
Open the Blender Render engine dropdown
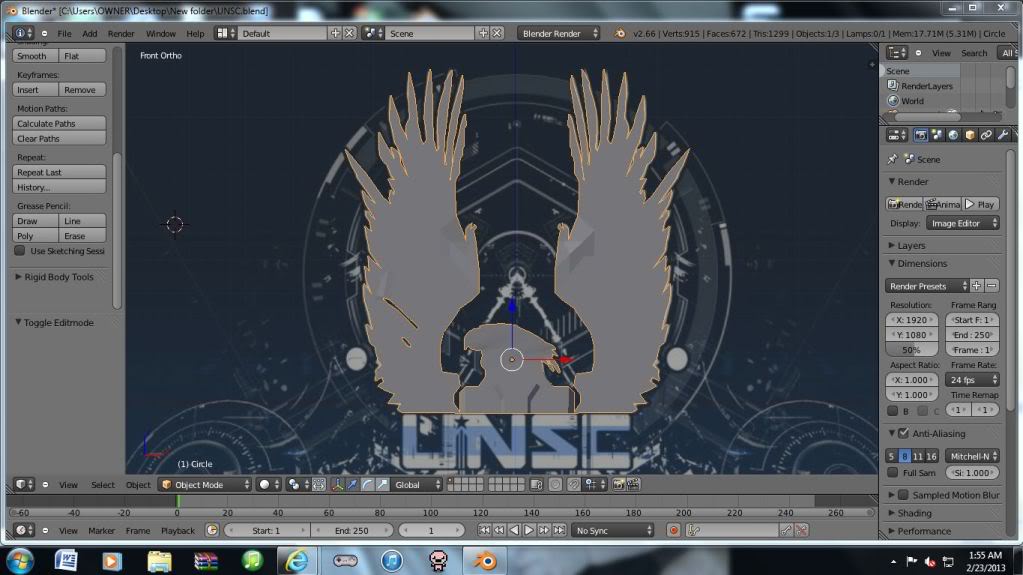pos(558,33)
